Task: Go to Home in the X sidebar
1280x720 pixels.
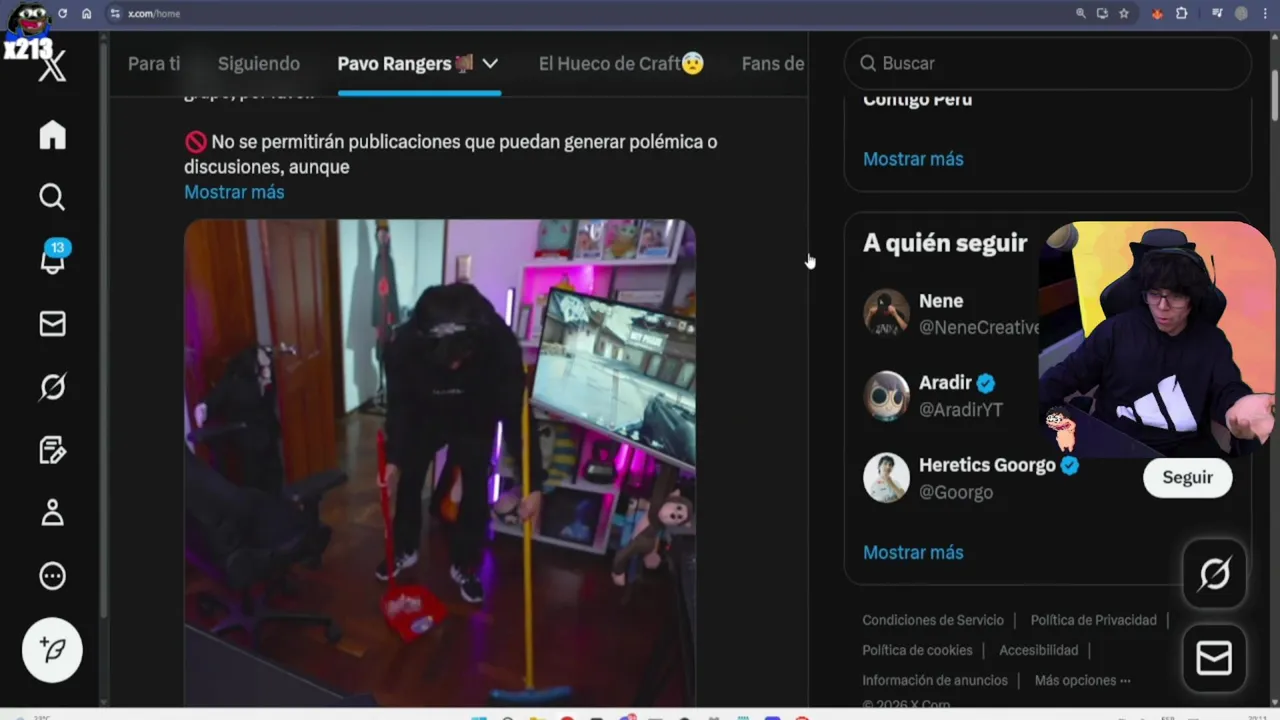Action: 52,135
